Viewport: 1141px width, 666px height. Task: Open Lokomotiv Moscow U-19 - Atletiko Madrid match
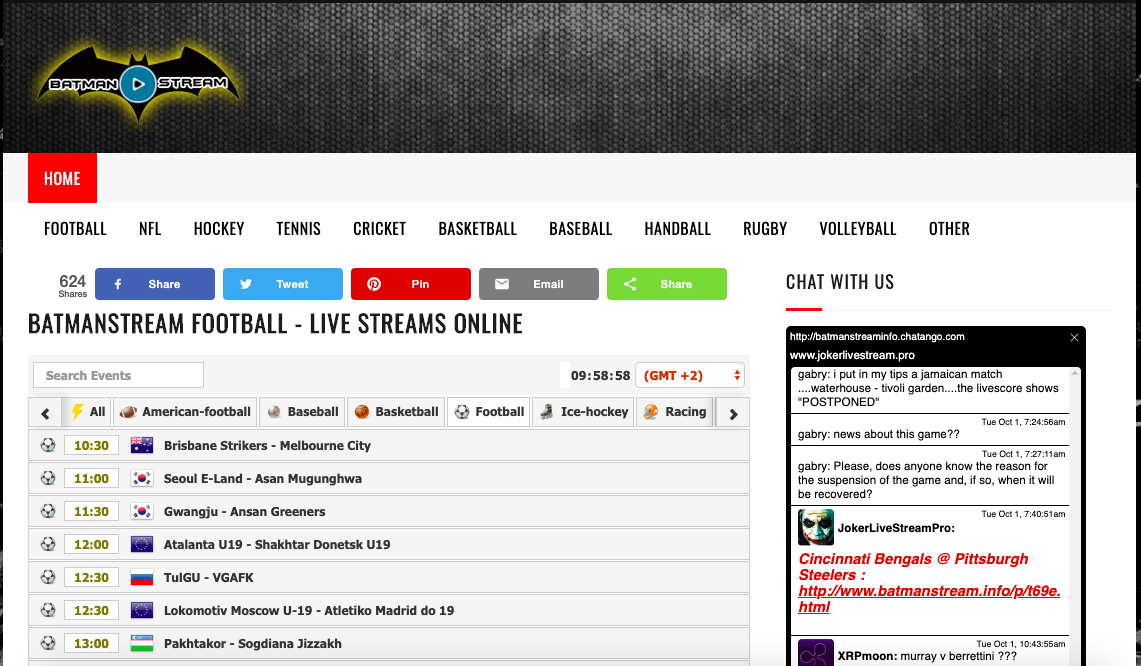click(389, 610)
